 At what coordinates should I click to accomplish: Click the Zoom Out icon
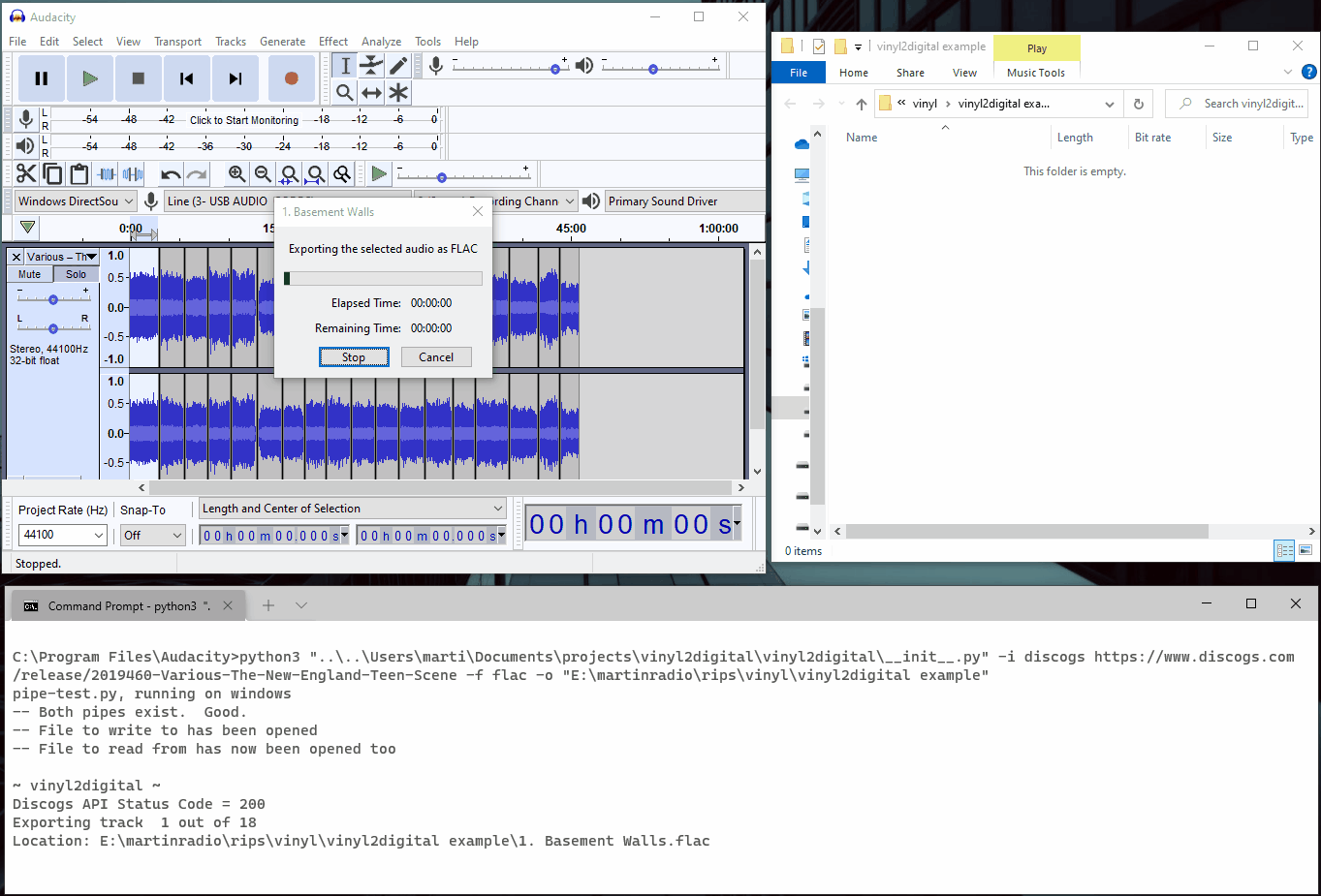click(263, 173)
